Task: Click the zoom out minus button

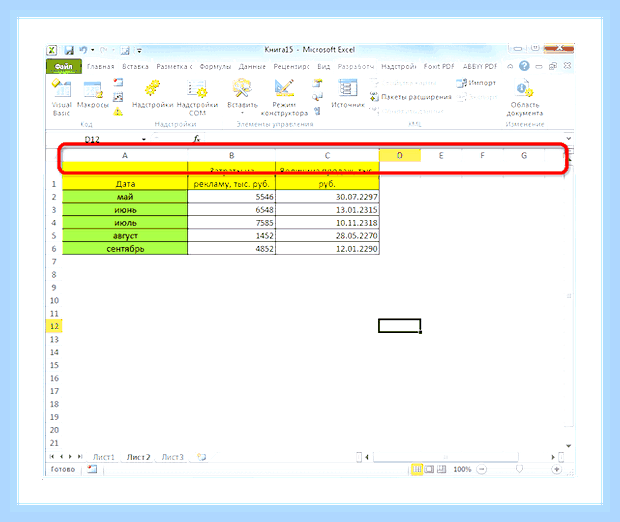Action: 481,469
